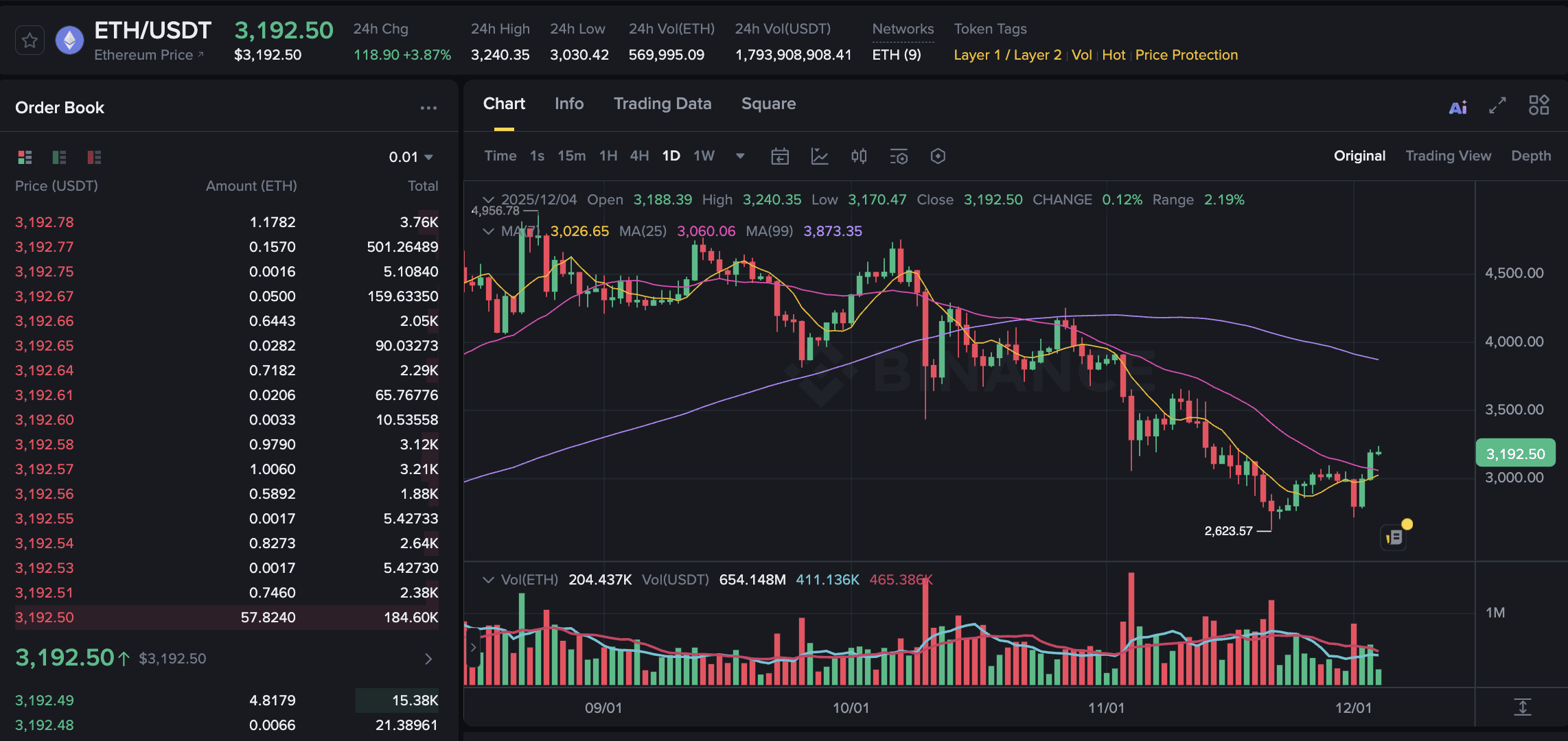Image resolution: width=1568 pixels, height=741 pixels.
Task: Click the favorite star icon
Action: [30, 40]
